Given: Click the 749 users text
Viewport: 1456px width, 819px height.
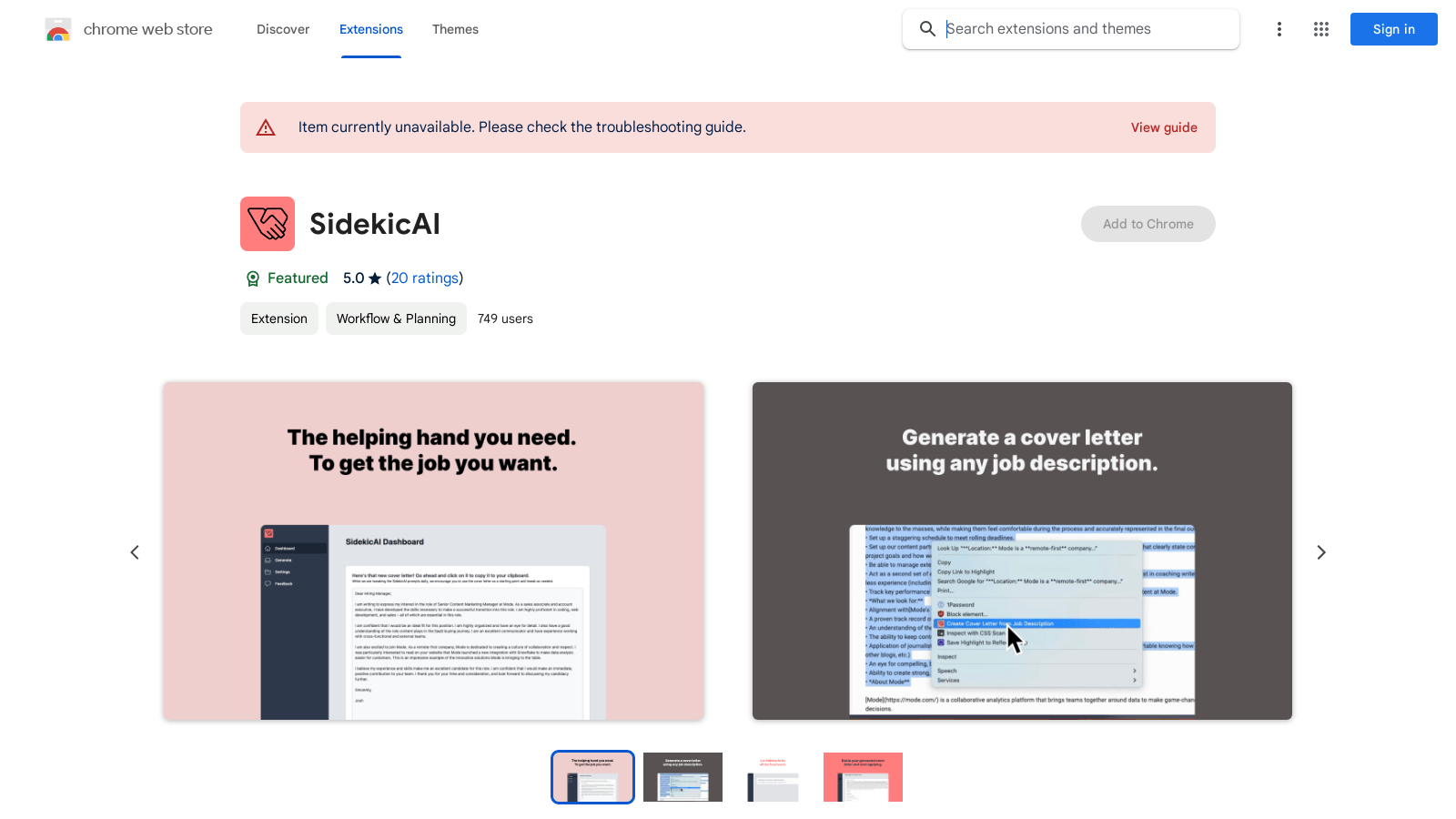Looking at the screenshot, I should (505, 318).
